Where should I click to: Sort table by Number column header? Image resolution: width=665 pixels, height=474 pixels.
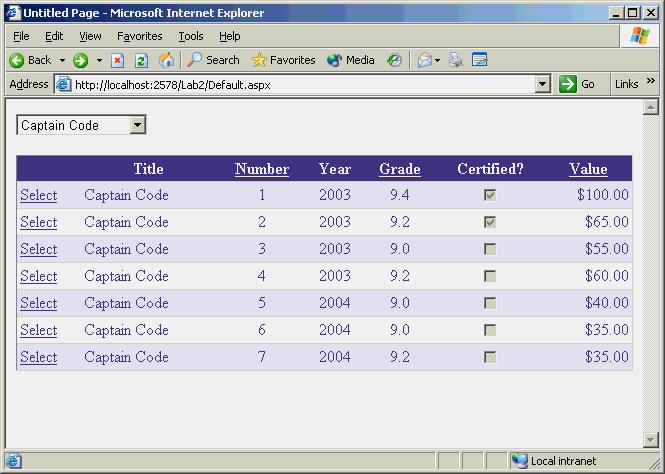(x=262, y=169)
